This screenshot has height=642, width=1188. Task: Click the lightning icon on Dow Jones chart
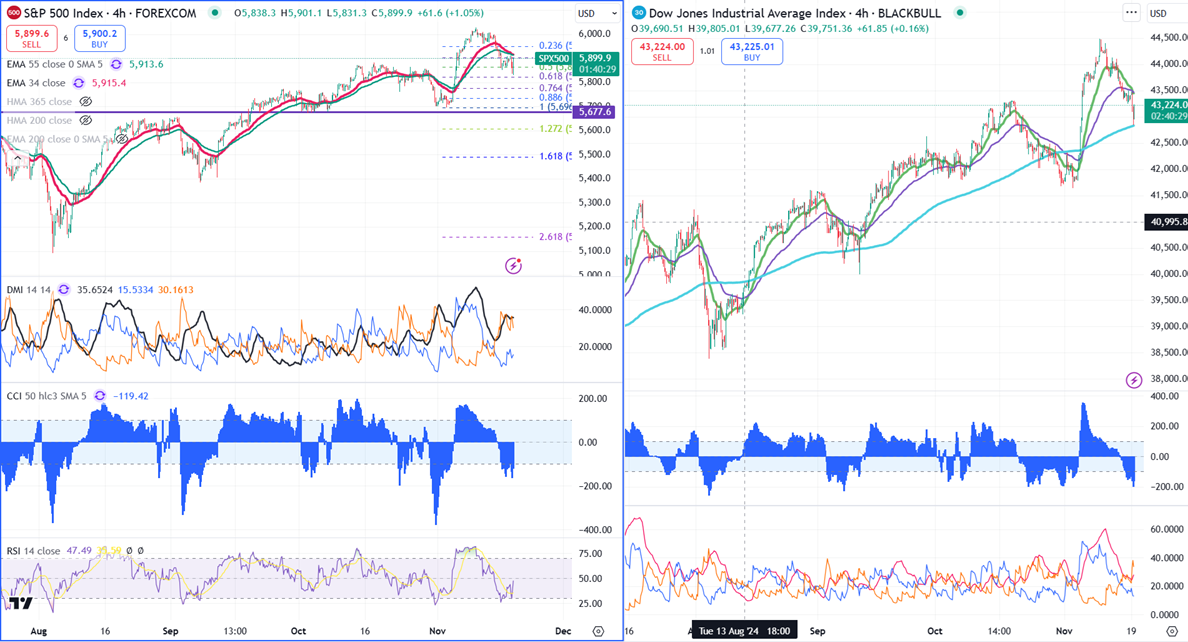click(x=1133, y=380)
